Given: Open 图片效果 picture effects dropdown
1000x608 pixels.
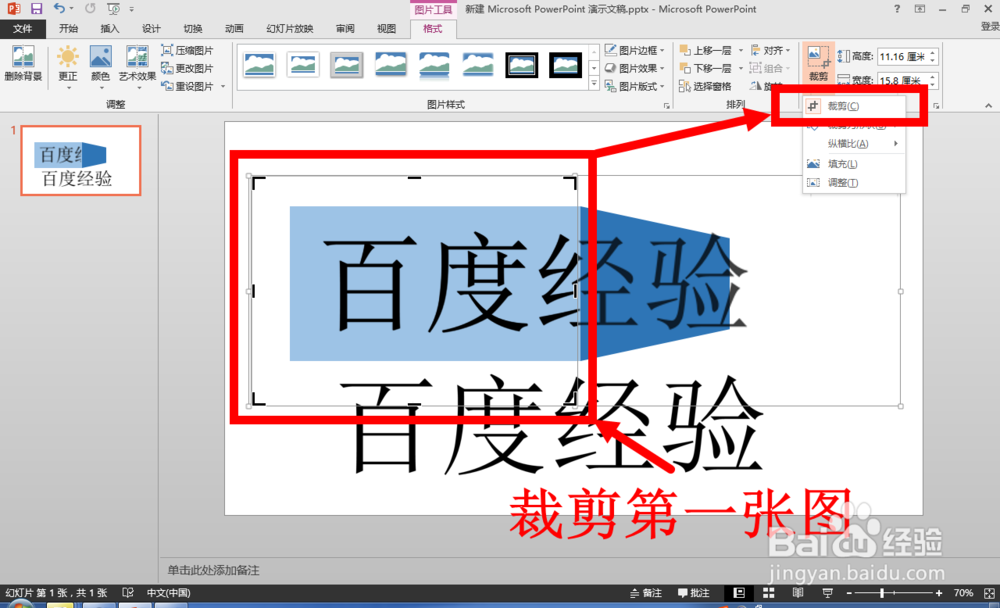Looking at the screenshot, I should pyautogui.click(x=635, y=68).
